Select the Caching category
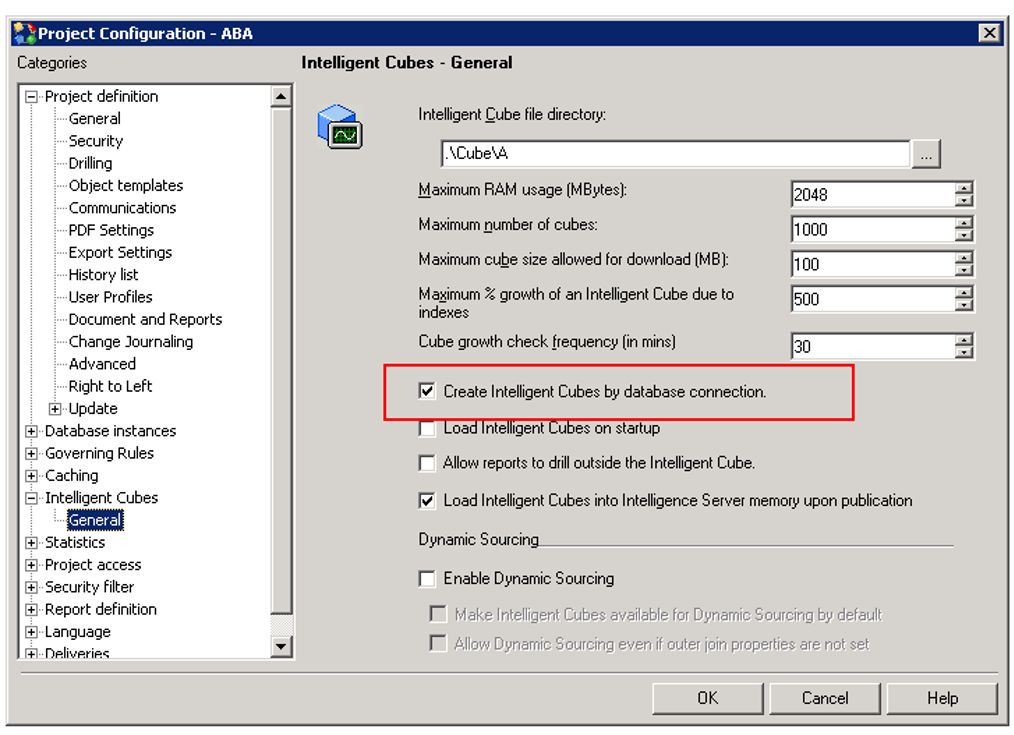 point(71,475)
